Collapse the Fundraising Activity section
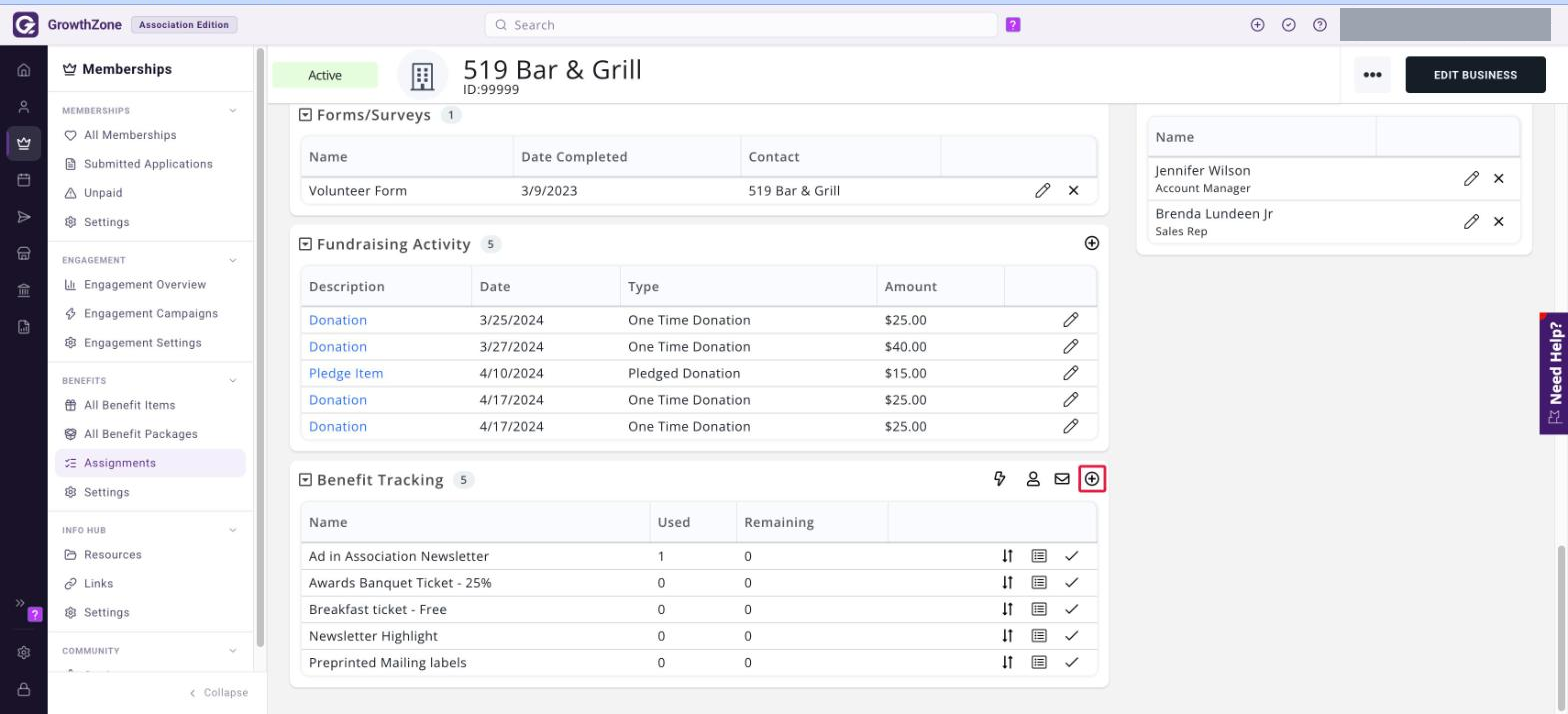 [x=306, y=244]
